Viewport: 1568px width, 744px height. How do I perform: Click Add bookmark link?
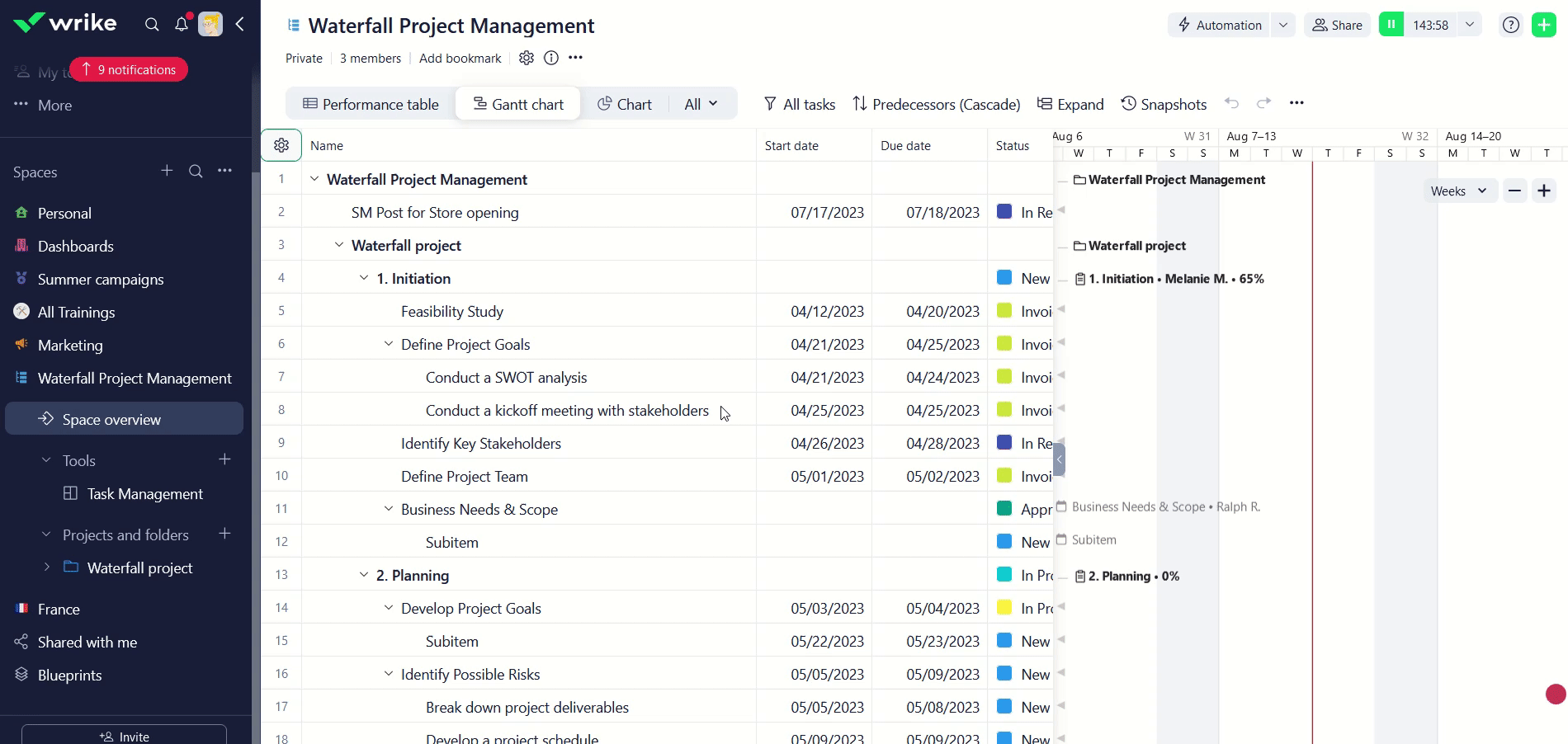pos(460,58)
